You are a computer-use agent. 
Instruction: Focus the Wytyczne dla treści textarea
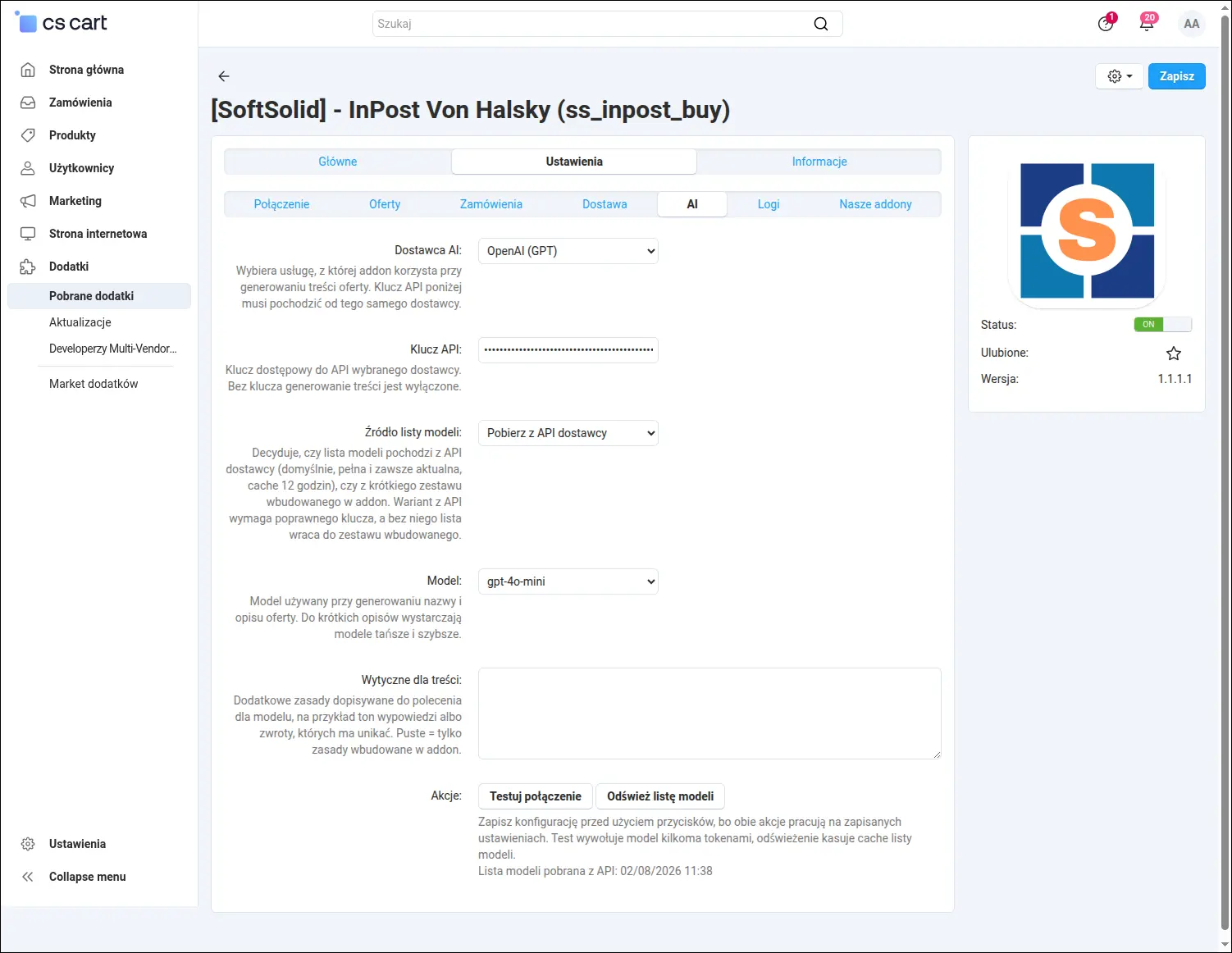[710, 714]
